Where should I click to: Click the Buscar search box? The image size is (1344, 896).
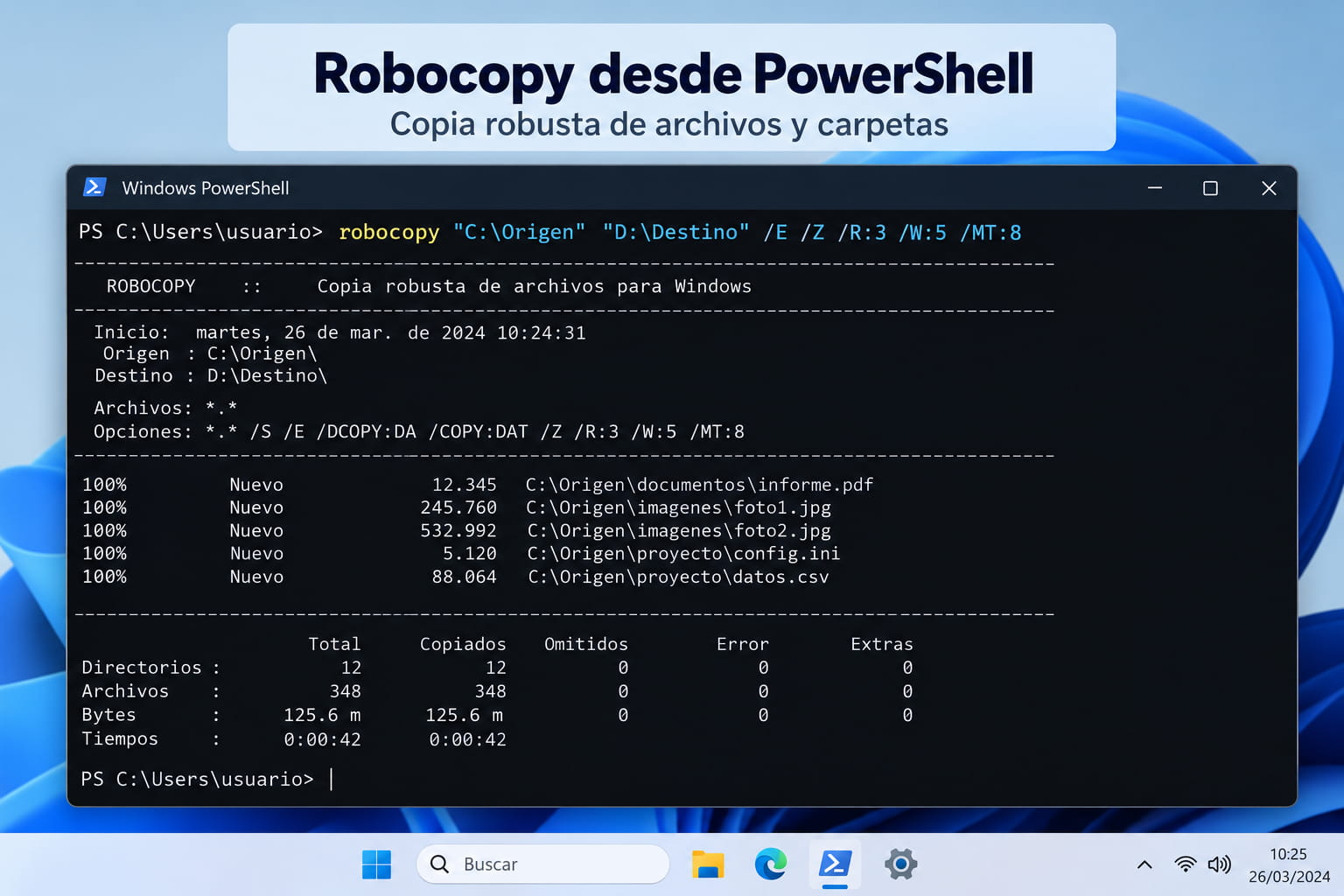coord(542,864)
